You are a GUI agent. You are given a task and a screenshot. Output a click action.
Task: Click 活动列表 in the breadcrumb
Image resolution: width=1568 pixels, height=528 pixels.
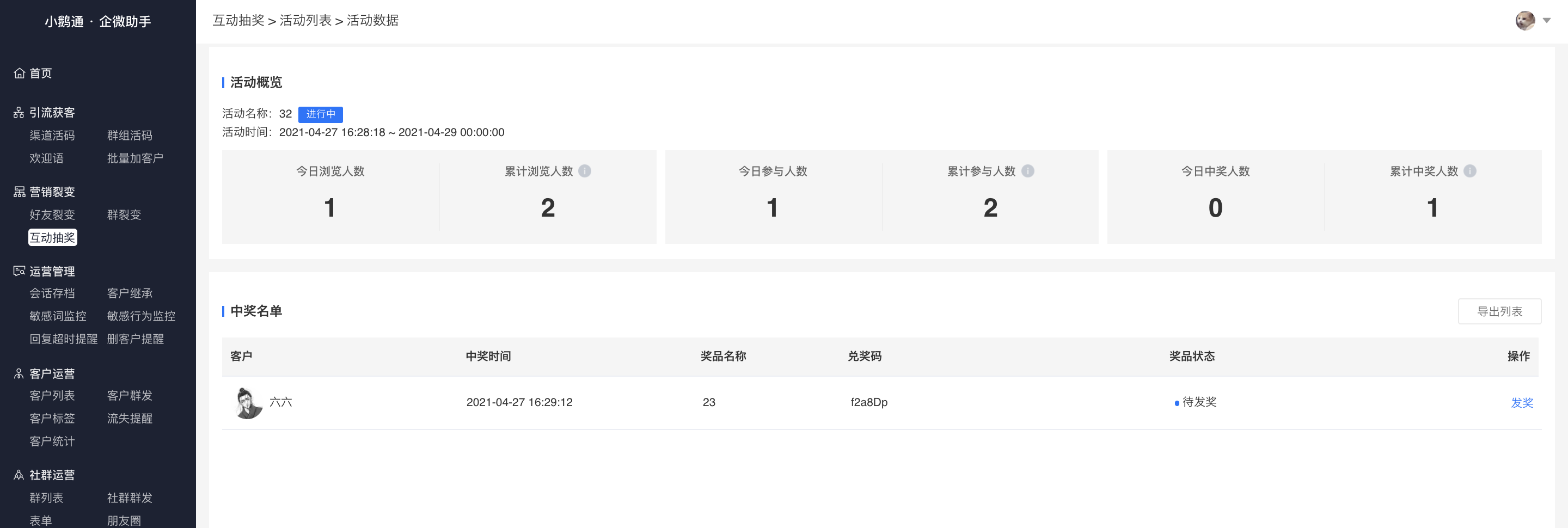pos(305,21)
